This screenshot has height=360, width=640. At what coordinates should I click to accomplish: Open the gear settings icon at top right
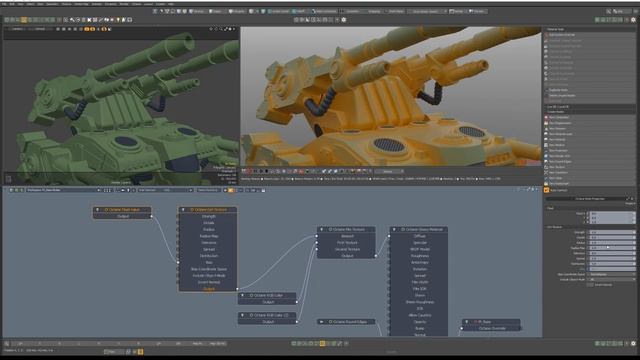633,20
